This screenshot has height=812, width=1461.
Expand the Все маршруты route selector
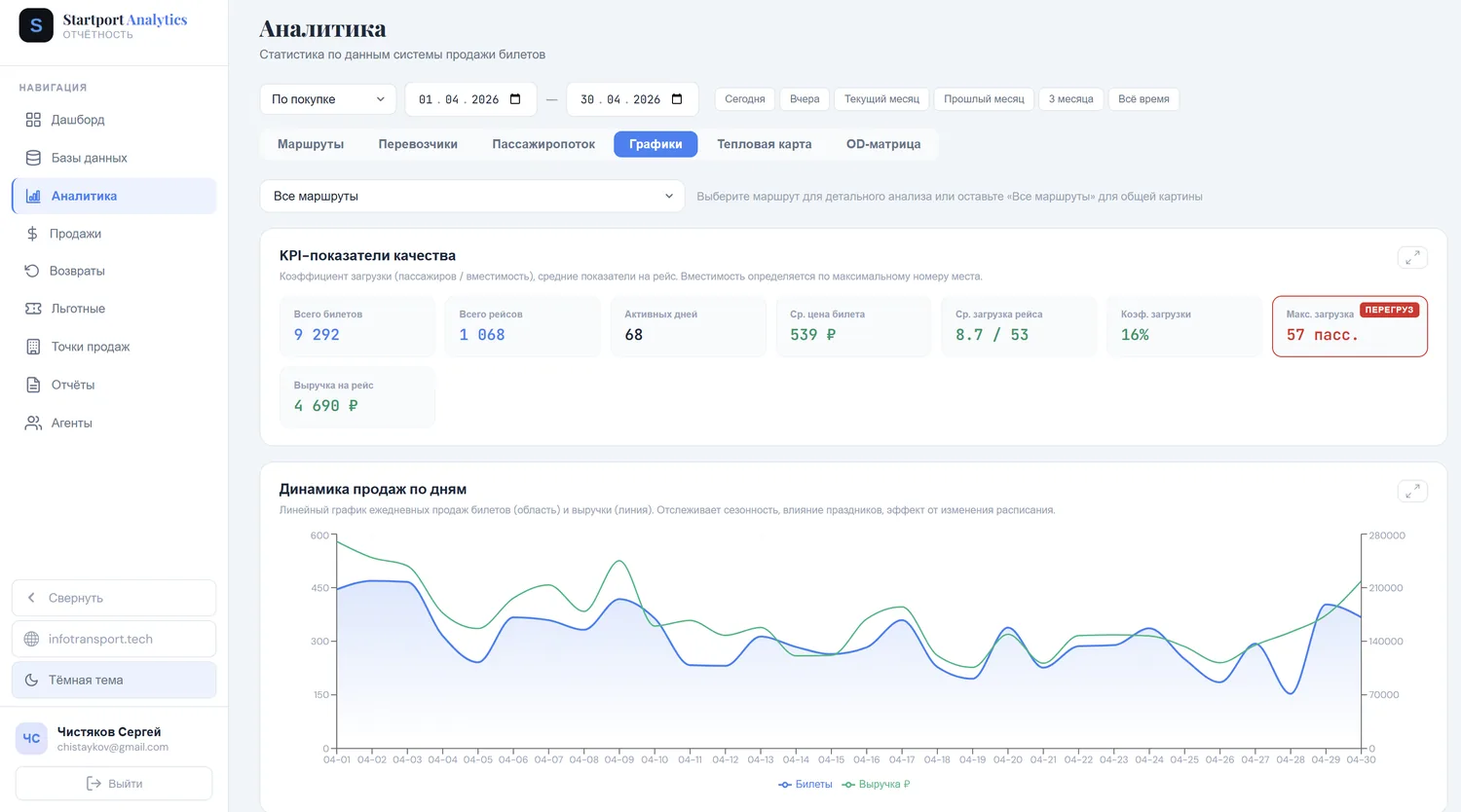[472, 196]
